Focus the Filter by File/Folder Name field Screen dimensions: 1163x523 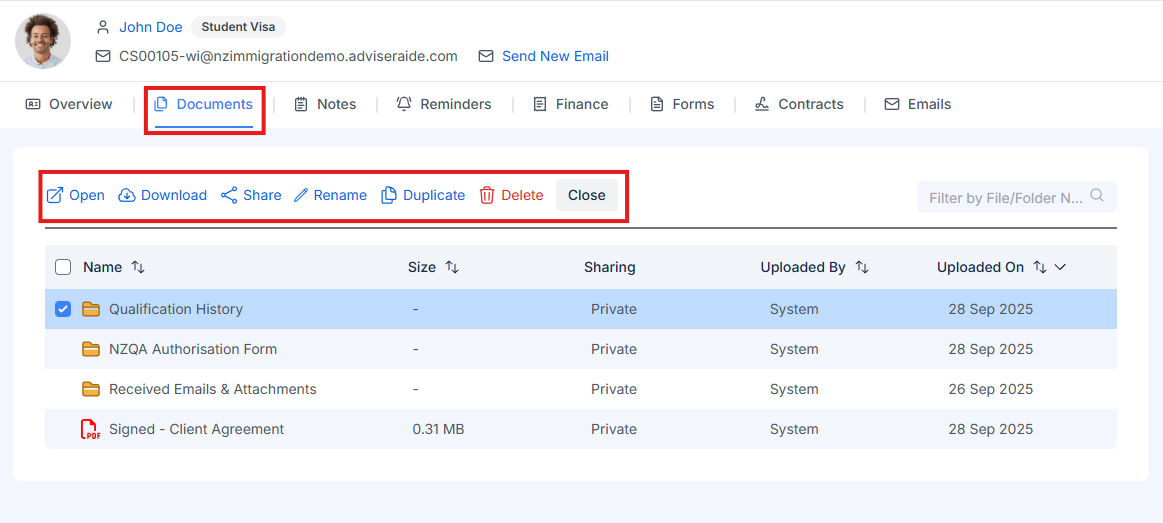click(1016, 197)
